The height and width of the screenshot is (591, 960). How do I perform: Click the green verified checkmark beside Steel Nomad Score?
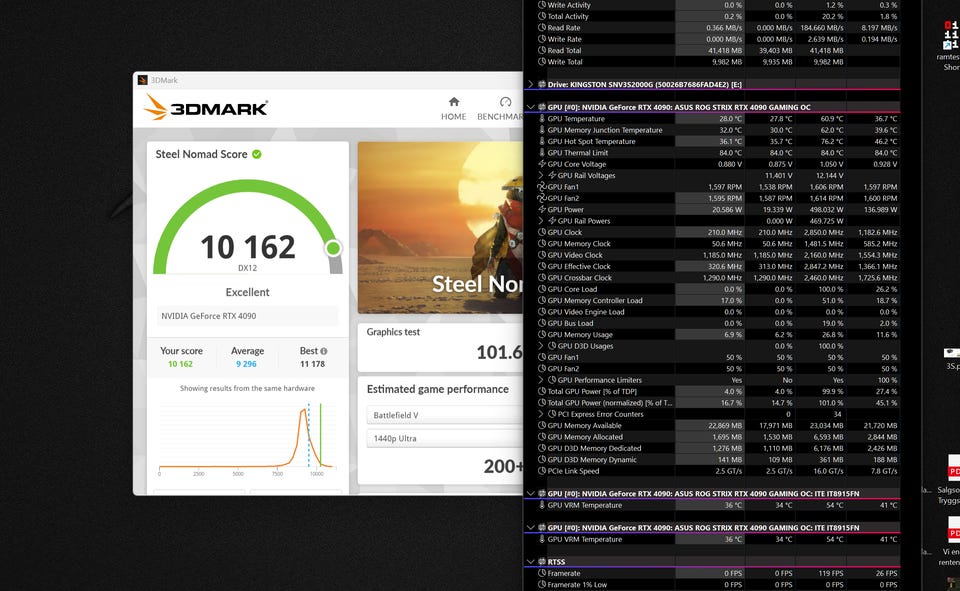coord(257,154)
